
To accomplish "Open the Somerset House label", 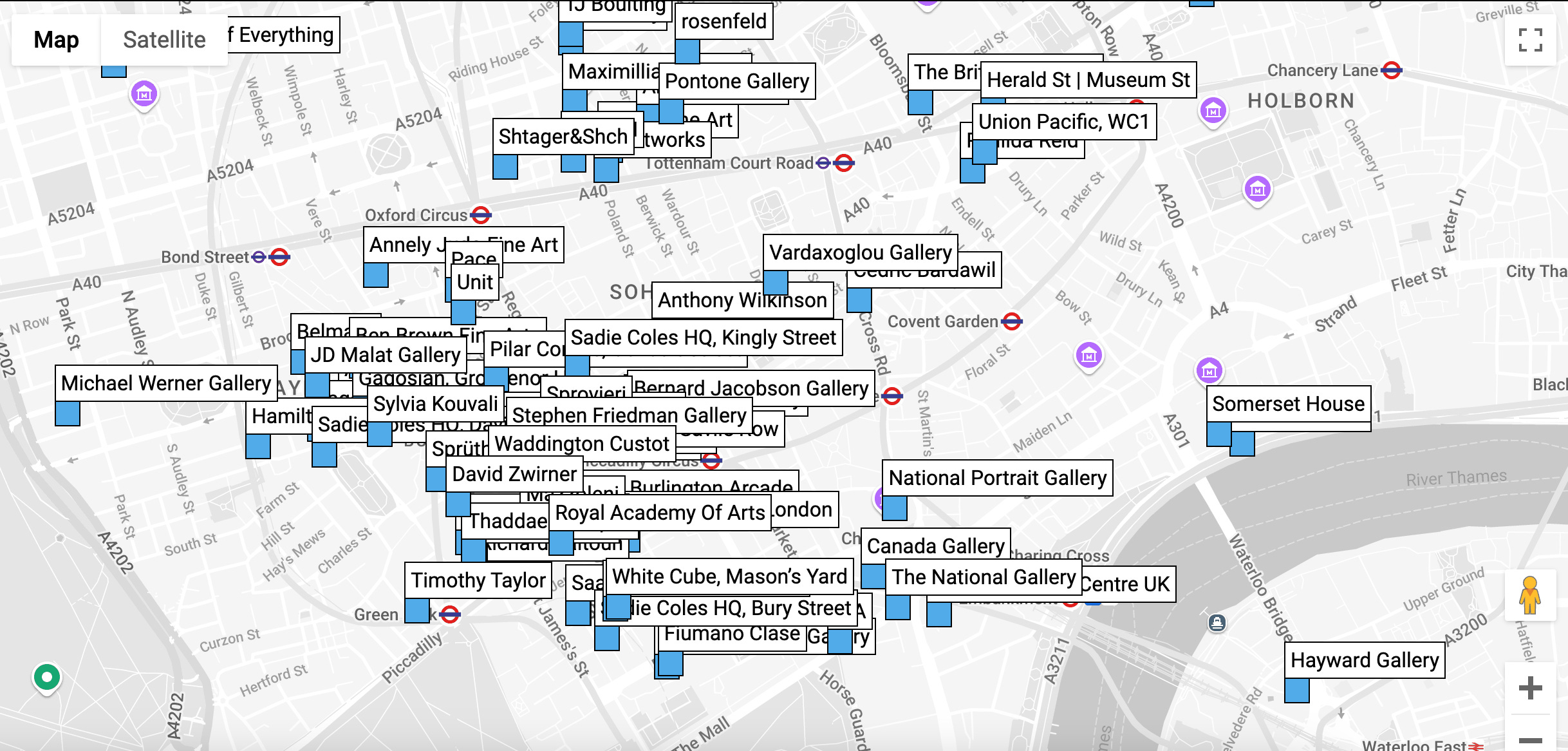I will (1288, 404).
